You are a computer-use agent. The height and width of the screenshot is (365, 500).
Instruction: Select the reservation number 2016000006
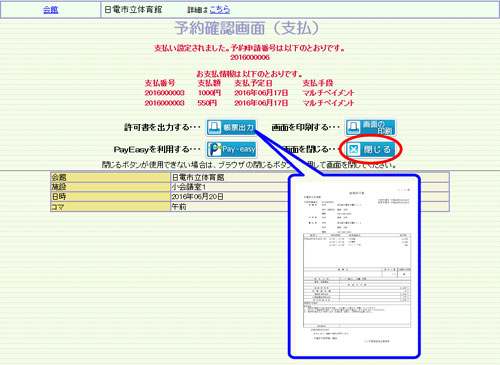click(250, 57)
